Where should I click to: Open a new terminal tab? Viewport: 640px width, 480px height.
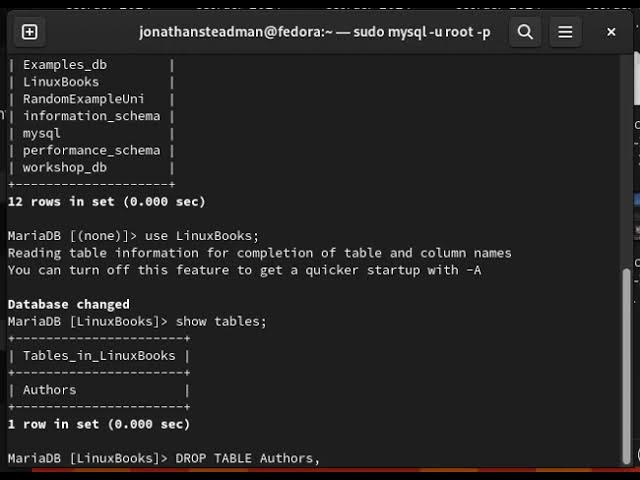pyautogui.click(x=29, y=32)
